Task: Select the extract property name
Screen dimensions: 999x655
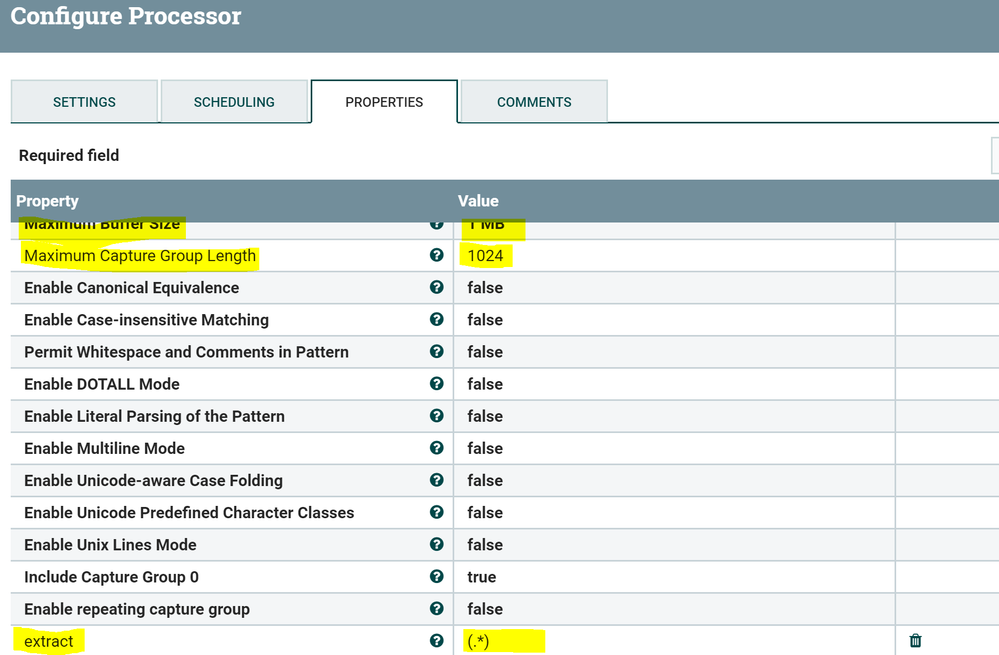Action: click(49, 641)
